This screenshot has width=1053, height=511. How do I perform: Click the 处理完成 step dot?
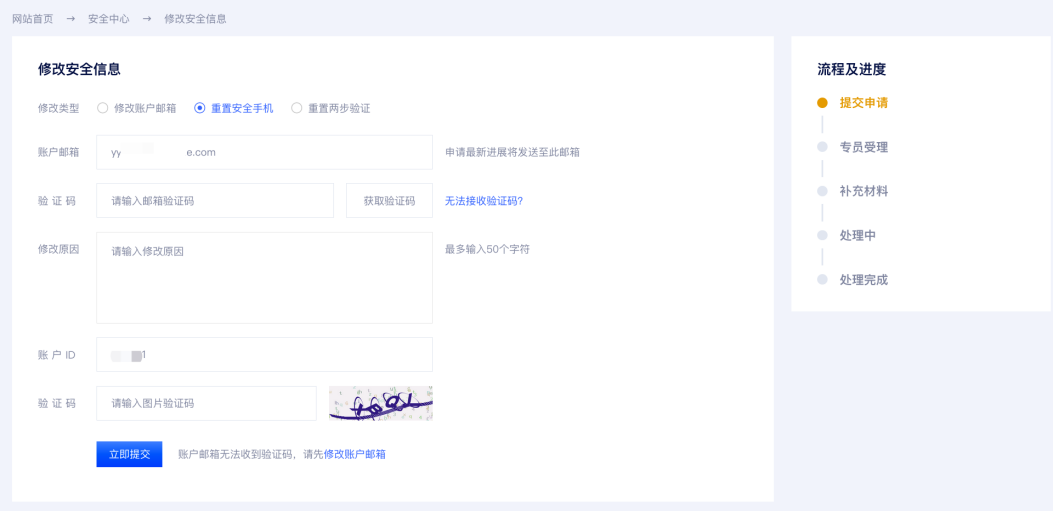click(822, 280)
